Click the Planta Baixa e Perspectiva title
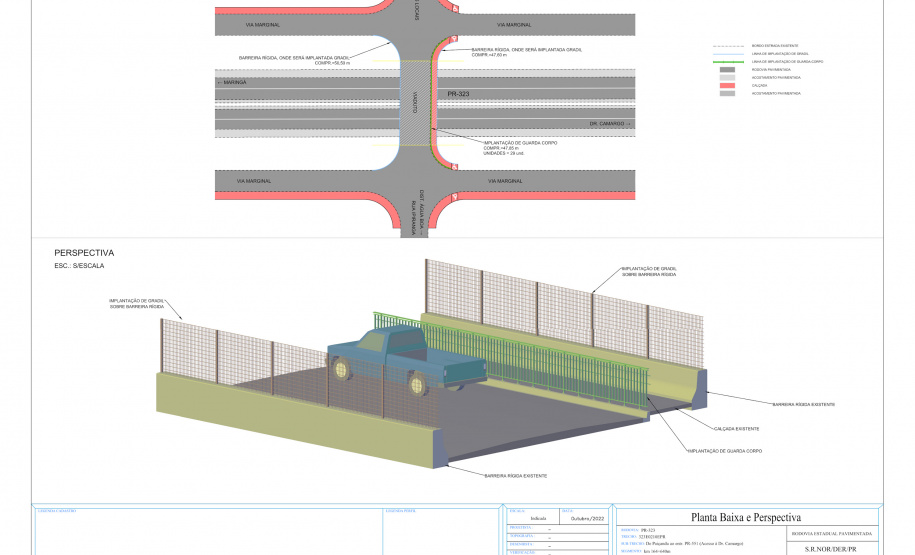 746,517
